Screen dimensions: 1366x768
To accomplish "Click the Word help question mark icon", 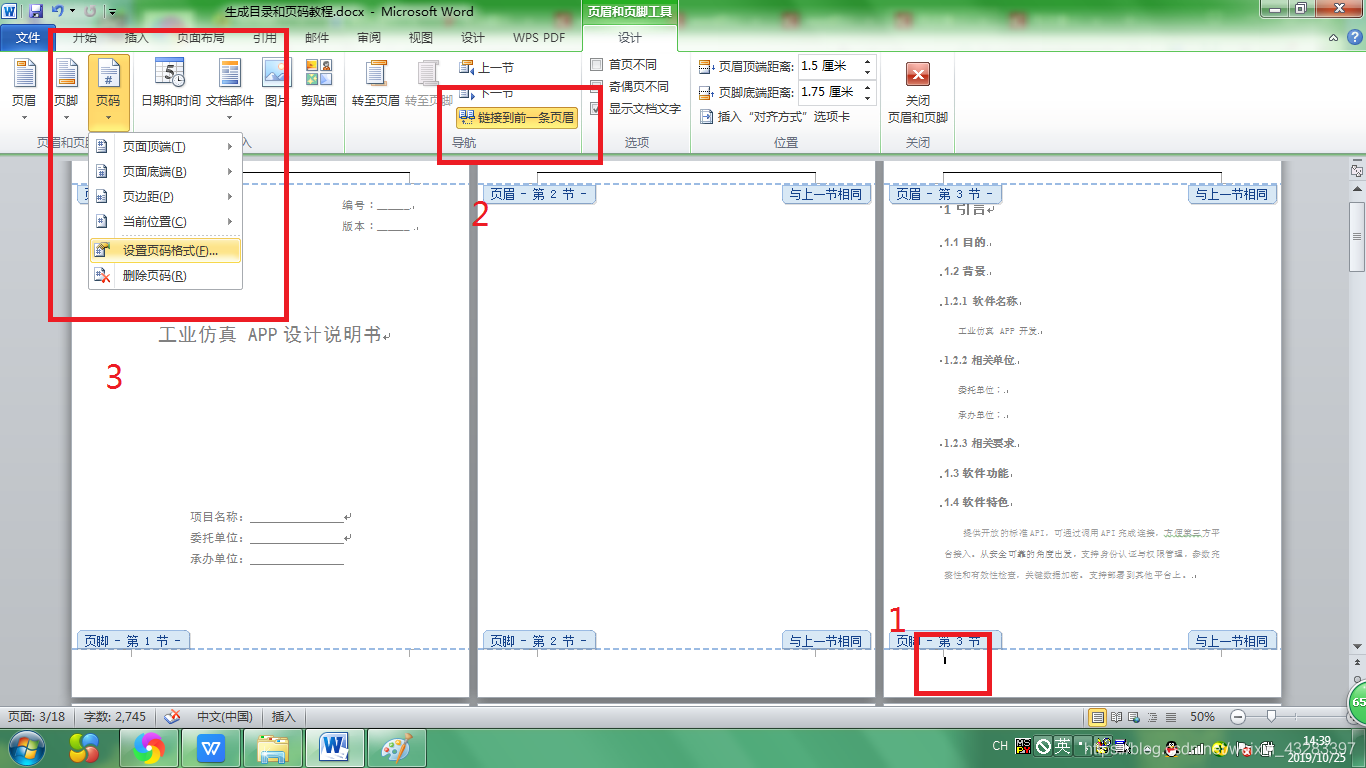I will [x=1354, y=37].
